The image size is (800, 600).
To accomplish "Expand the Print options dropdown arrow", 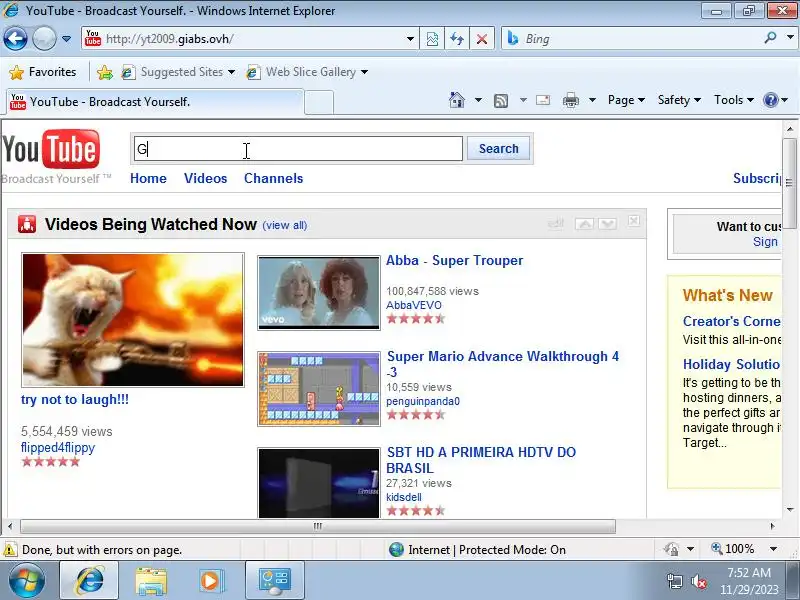I will [592, 100].
